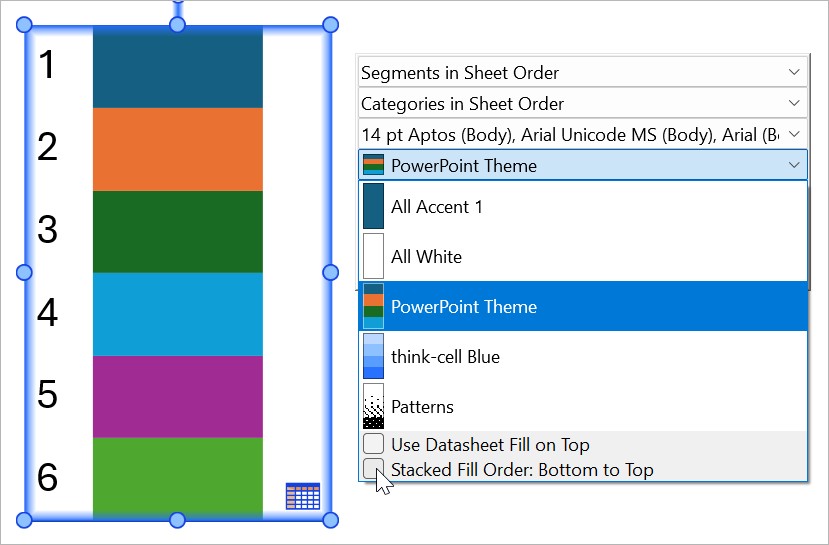Click the think-cell Blue gradient icon
The image size is (829, 545).
(x=373, y=356)
